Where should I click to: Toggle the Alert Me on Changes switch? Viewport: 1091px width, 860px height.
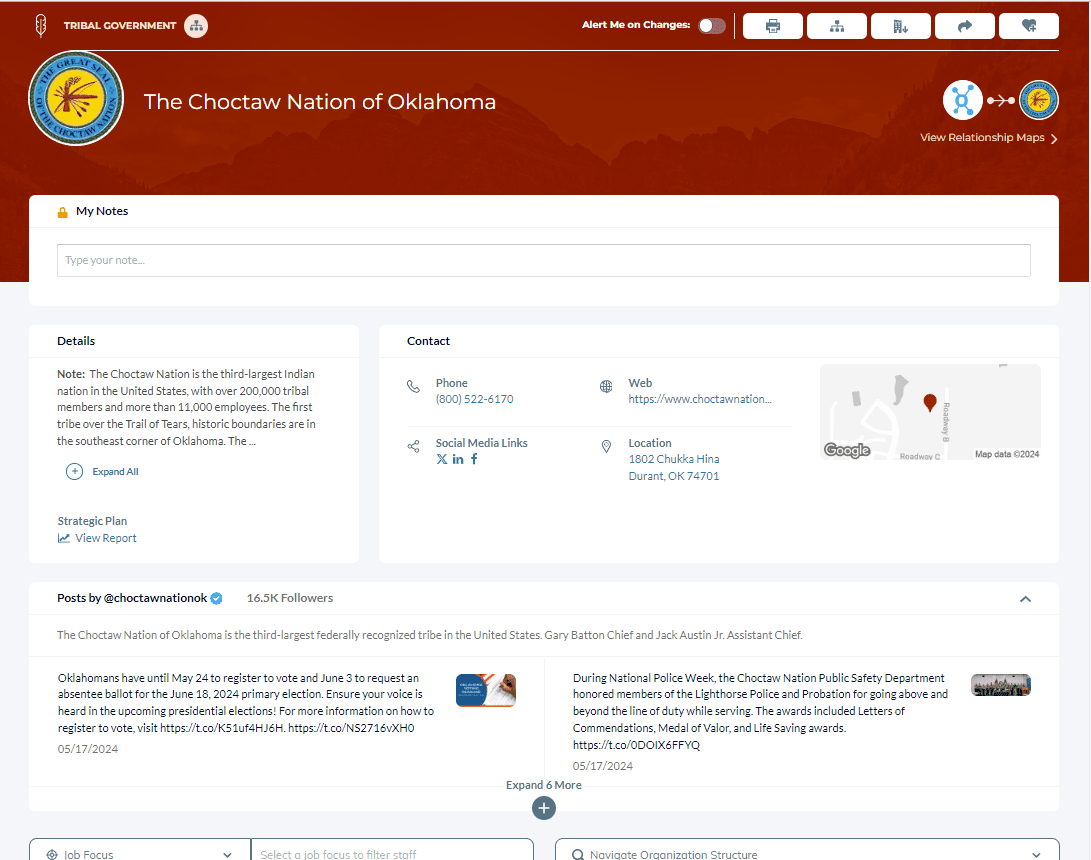coord(712,26)
